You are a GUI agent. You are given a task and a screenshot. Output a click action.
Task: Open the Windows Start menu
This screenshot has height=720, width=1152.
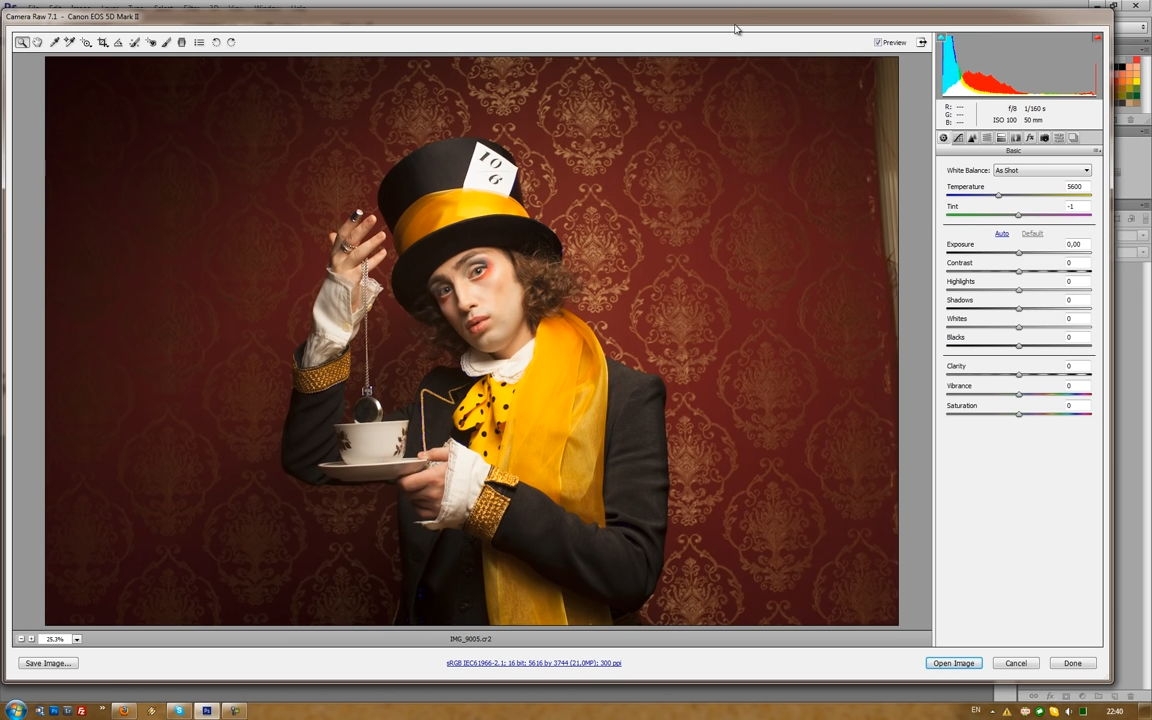[15, 710]
